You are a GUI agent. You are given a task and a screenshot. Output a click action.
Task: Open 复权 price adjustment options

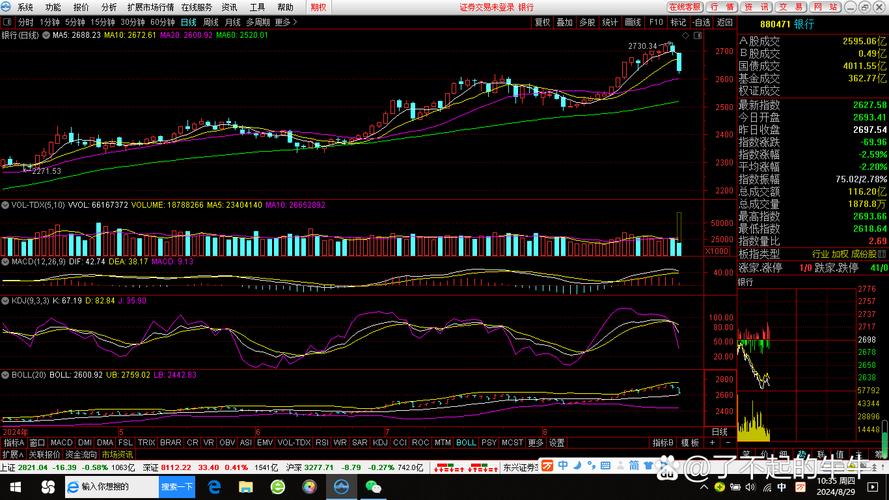[542, 21]
